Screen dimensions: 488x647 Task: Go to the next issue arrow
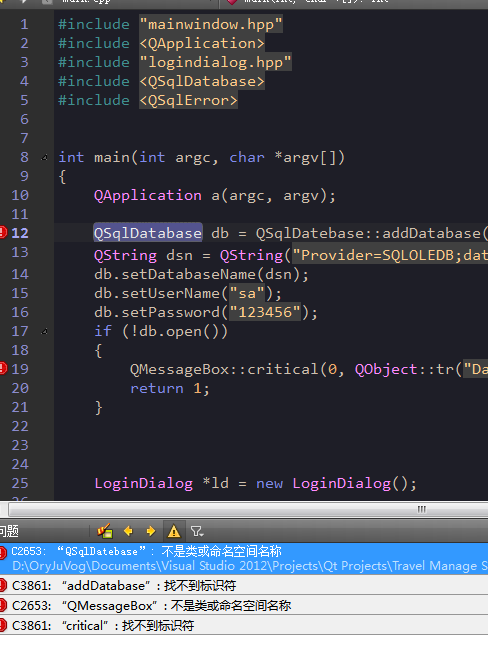151,531
